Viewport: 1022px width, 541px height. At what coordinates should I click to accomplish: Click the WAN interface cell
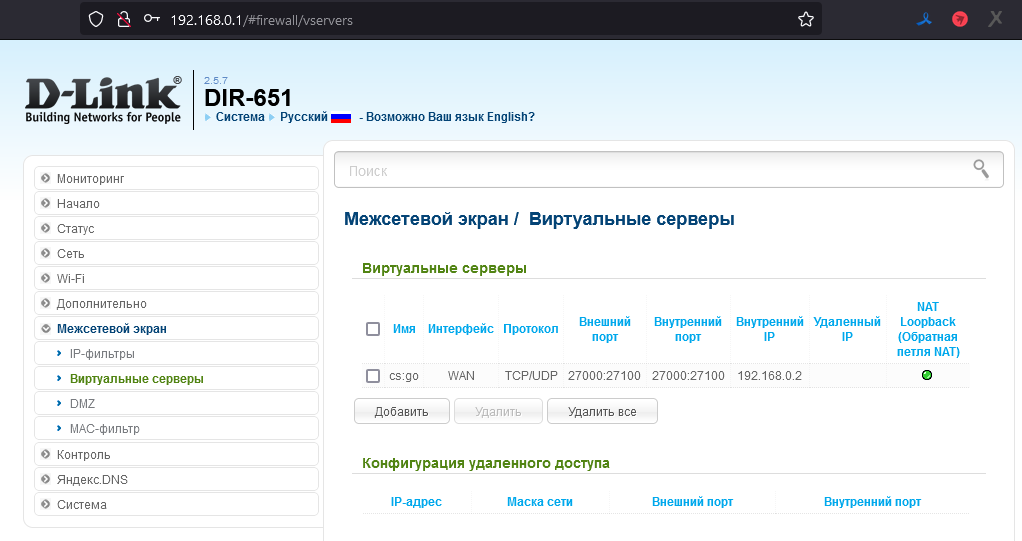(461, 375)
